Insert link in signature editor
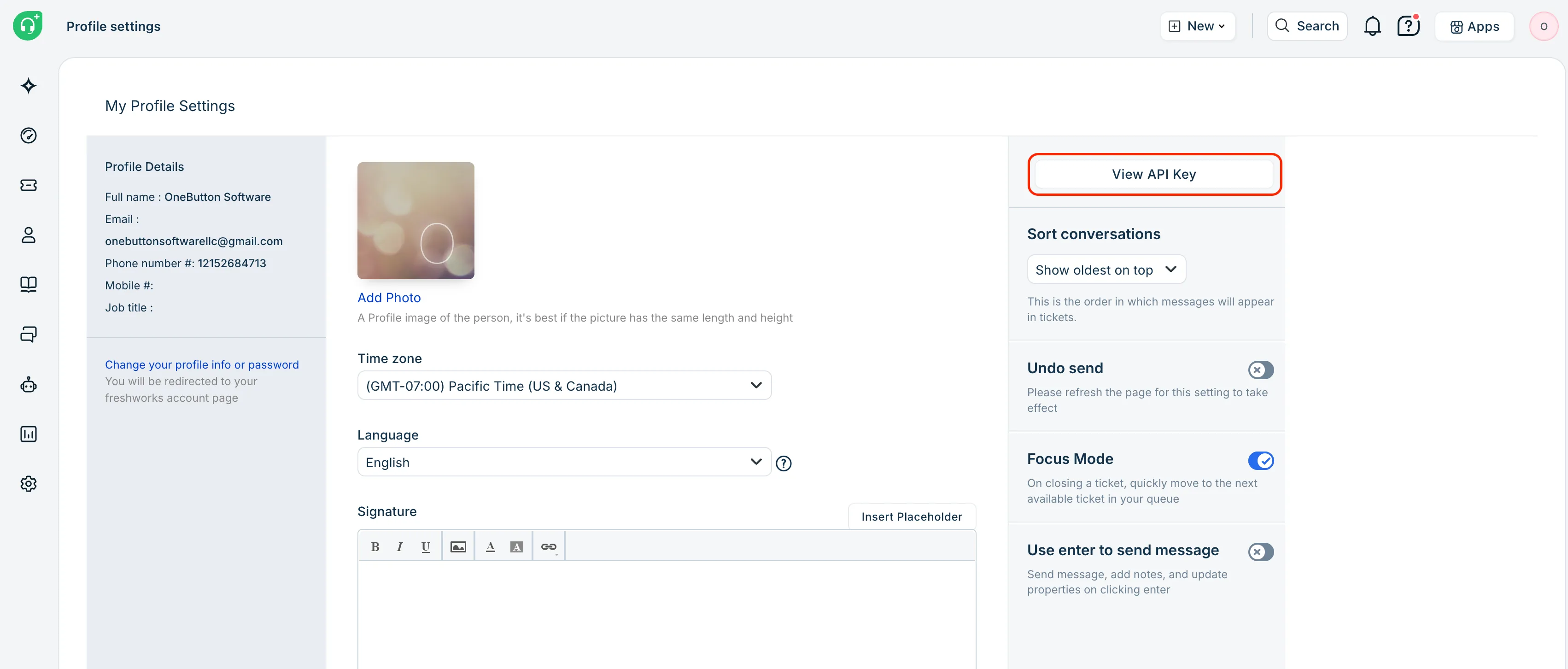Viewport: 1568px width, 669px height. pyautogui.click(x=549, y=546)
